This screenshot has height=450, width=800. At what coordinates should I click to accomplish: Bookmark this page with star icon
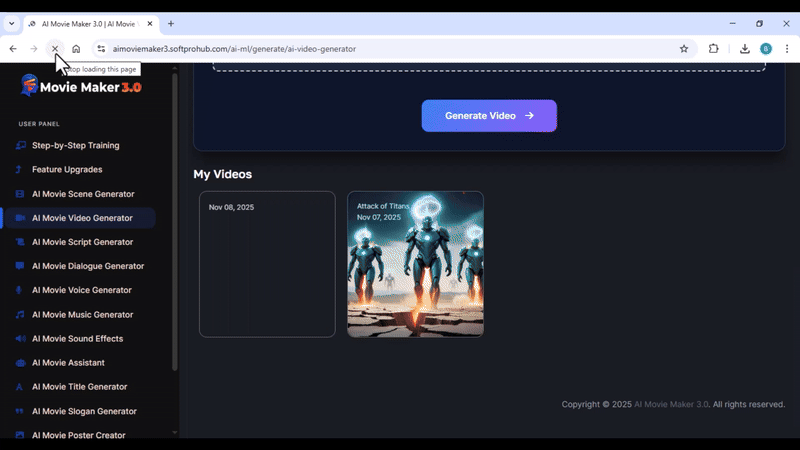point(684,48)
